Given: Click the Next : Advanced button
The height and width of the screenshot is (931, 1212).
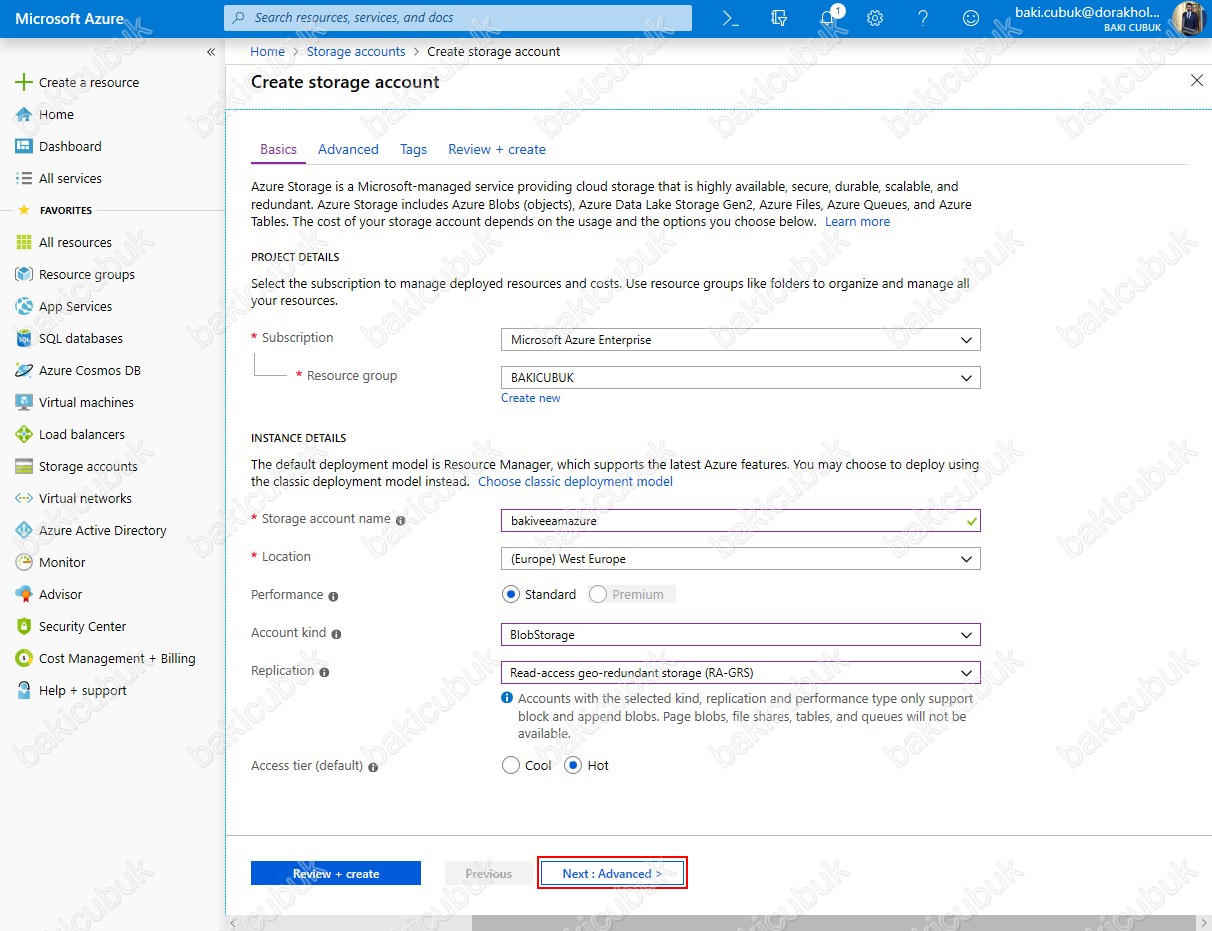Looking at the screenshot, I should coord(612,874).
